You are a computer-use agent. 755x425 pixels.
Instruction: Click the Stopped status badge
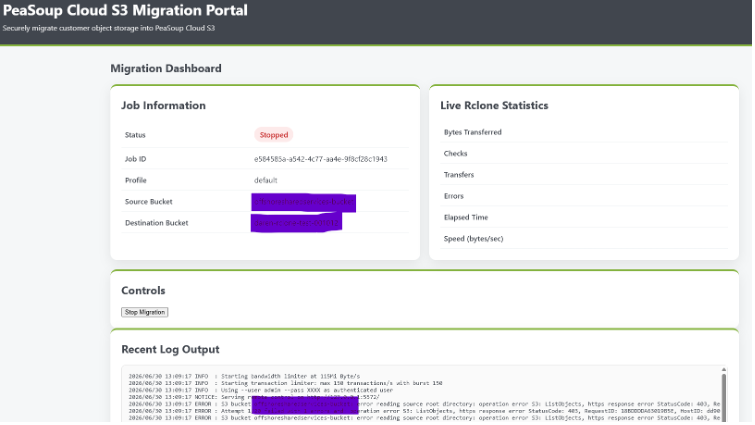click(x=274, y=135)
